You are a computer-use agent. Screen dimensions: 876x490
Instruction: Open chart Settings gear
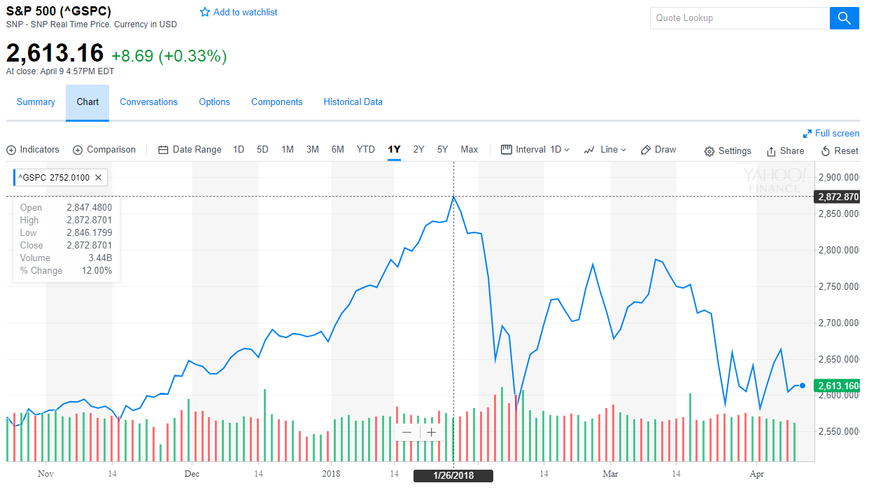(x=709, y=151)
